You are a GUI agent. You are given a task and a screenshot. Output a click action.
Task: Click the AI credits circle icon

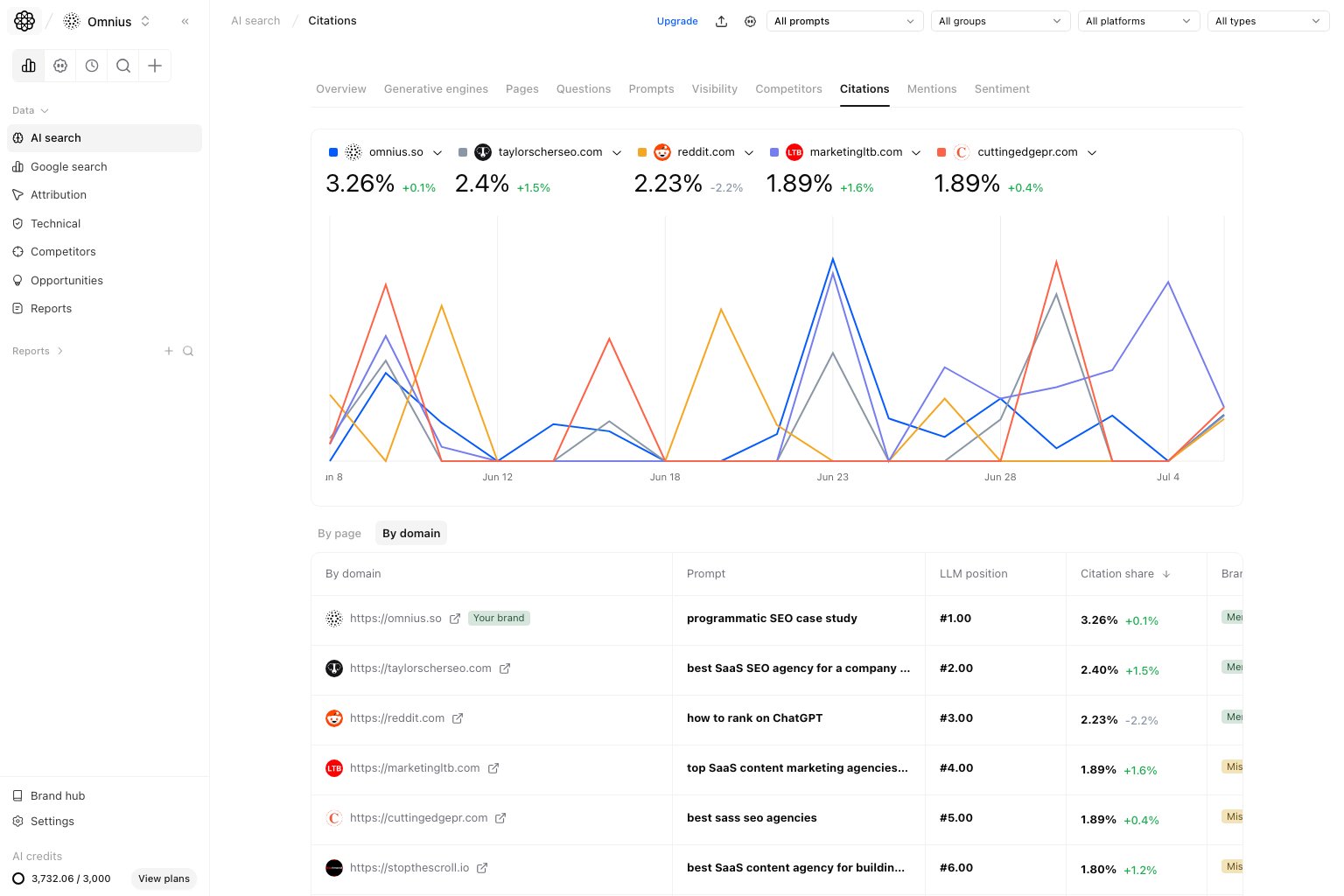tap(18, 878)
